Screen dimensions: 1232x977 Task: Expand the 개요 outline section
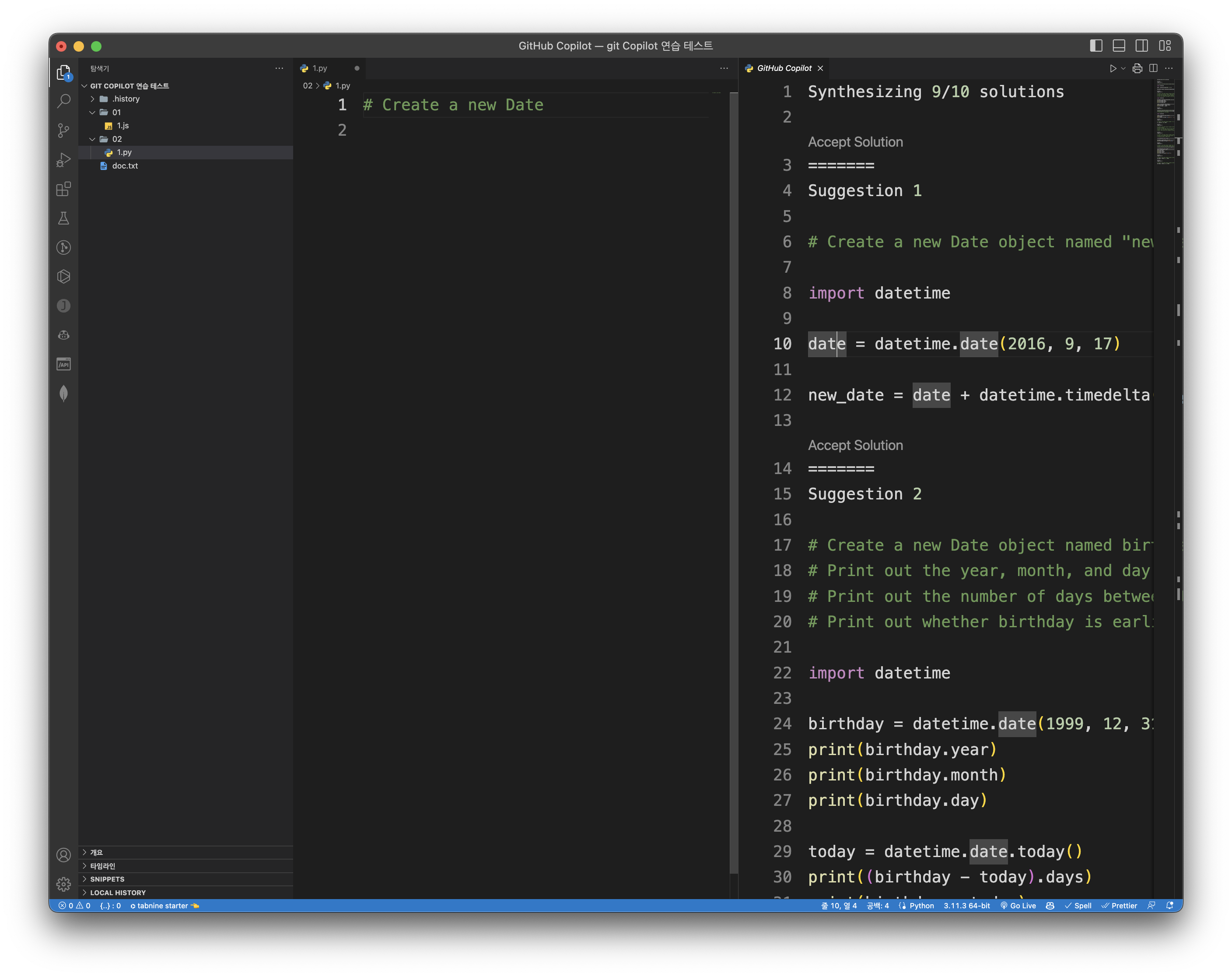[x=185, y=852]
